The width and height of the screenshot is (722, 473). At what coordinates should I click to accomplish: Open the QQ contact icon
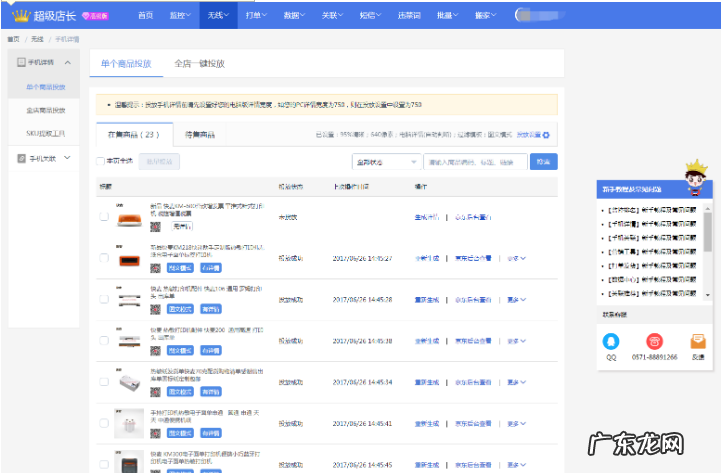pos(611,341)
